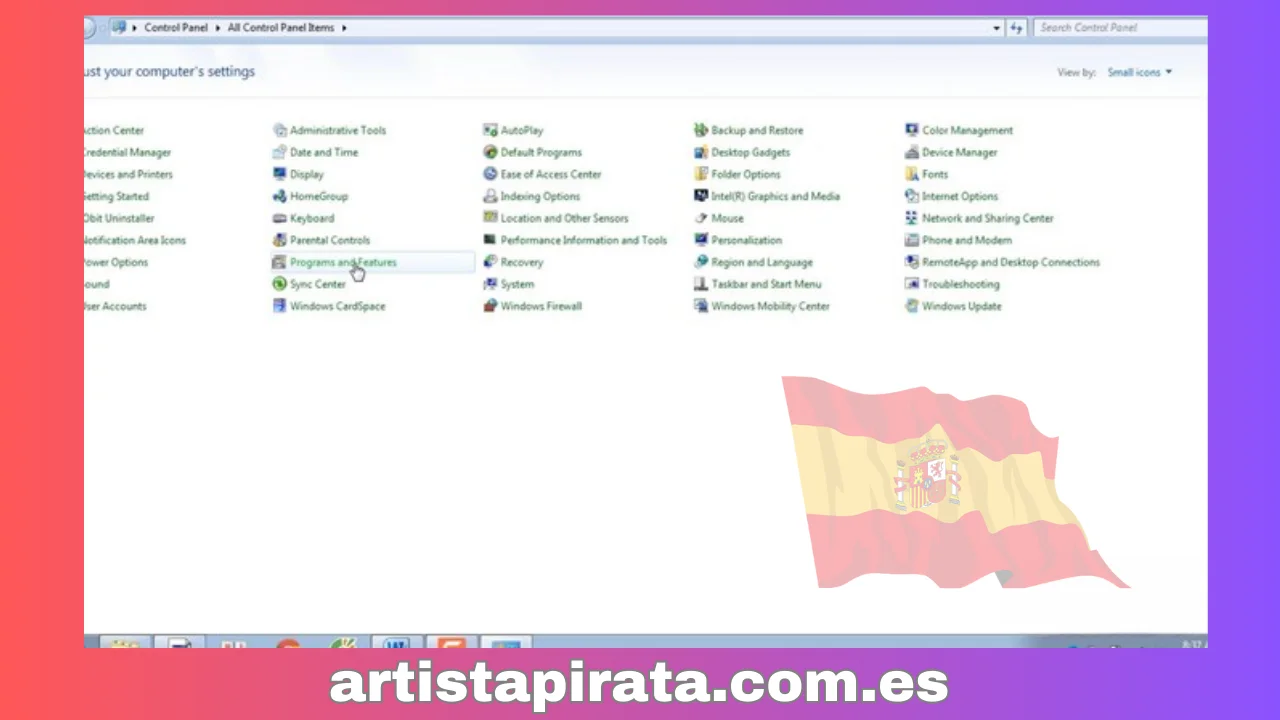
Task: Click the computer icon in the address bar
Action: pyautogui.click(x=119, y=28)
